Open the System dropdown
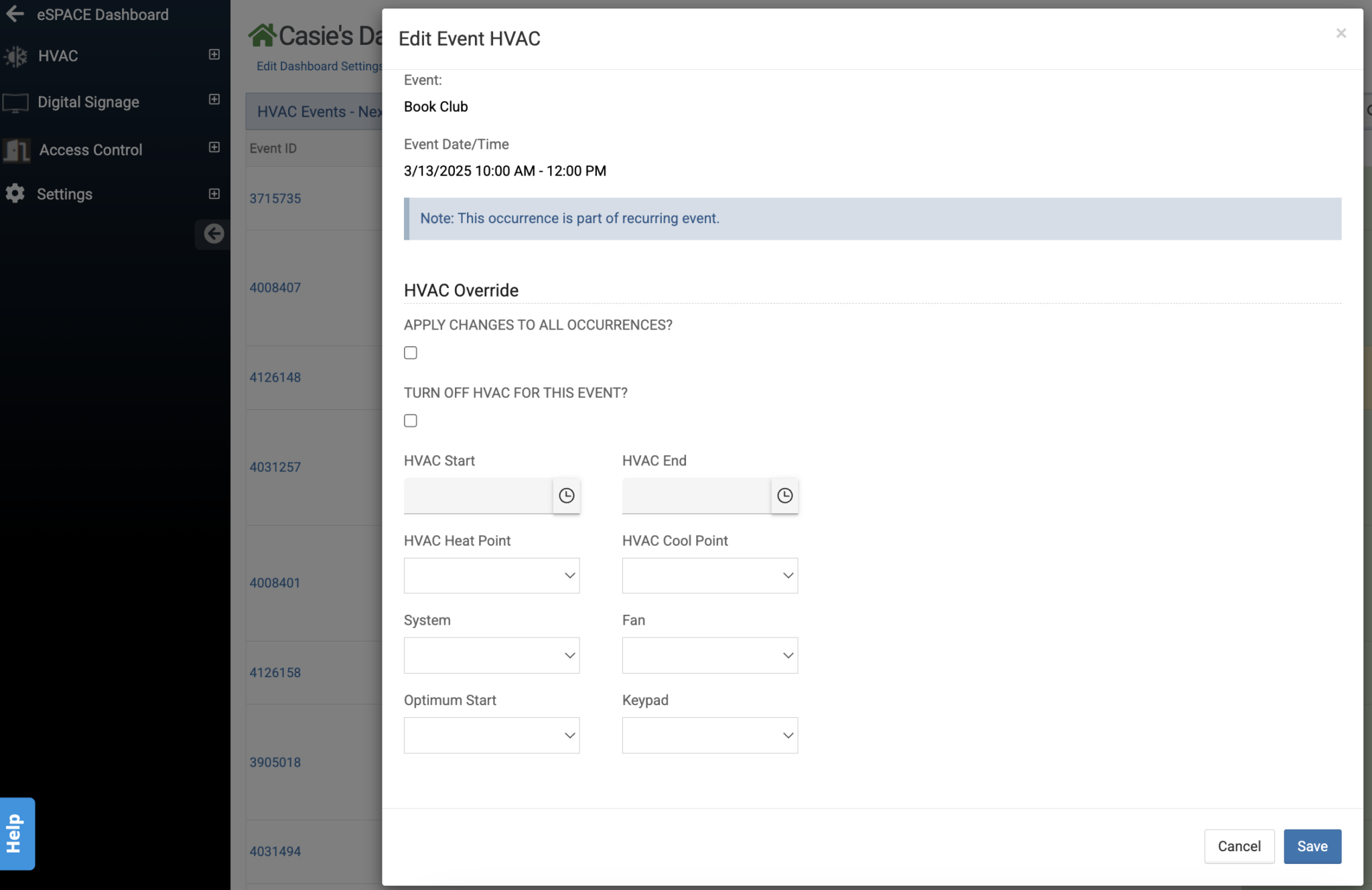The width and height of the screenshot is (1372, 890). (491, 655)
